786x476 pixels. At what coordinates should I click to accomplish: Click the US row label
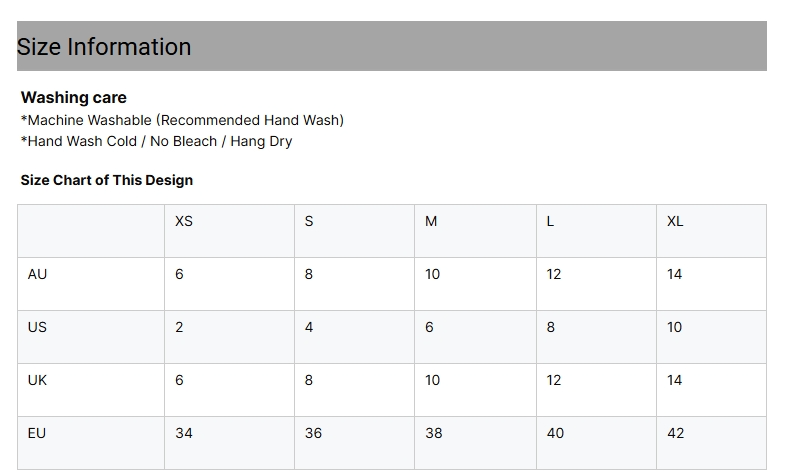coord(37,327)
